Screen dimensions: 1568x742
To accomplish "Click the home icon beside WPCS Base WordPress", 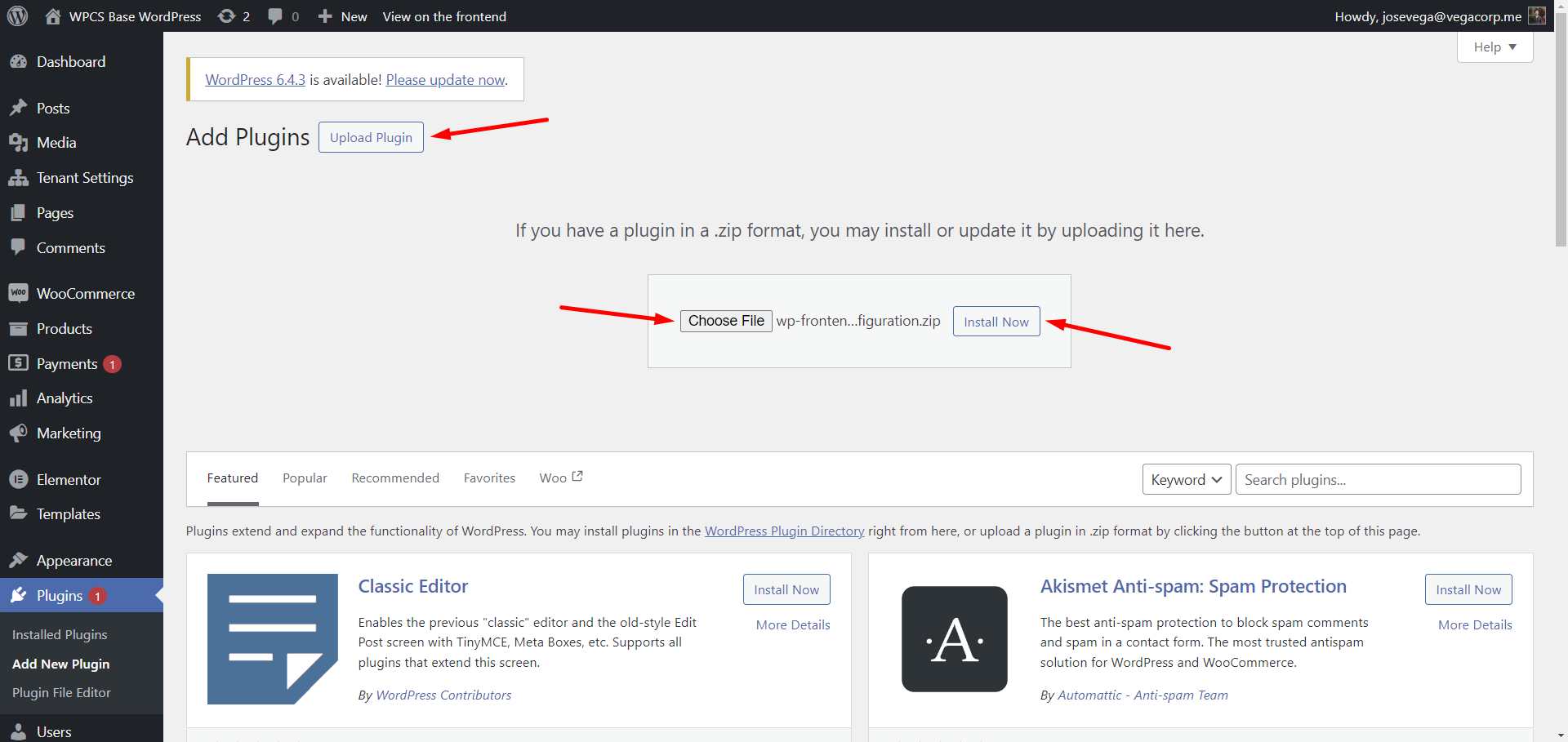I will click(x=53, y=16).
